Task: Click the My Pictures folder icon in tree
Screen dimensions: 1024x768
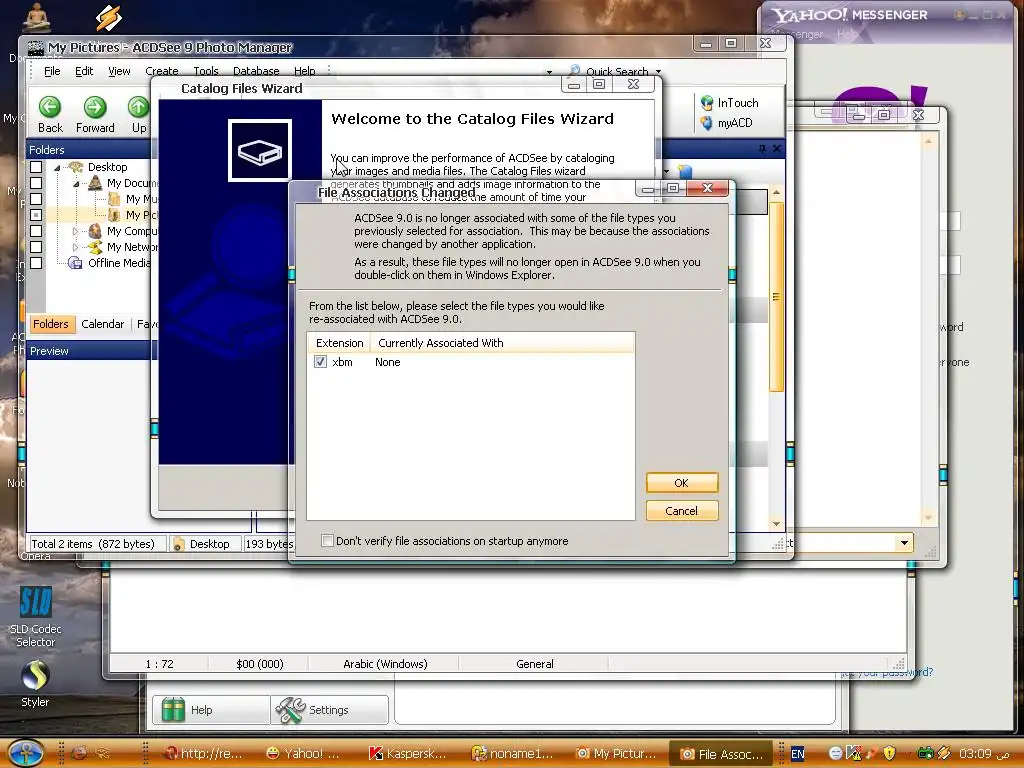Action: click(x=114, y=215)
